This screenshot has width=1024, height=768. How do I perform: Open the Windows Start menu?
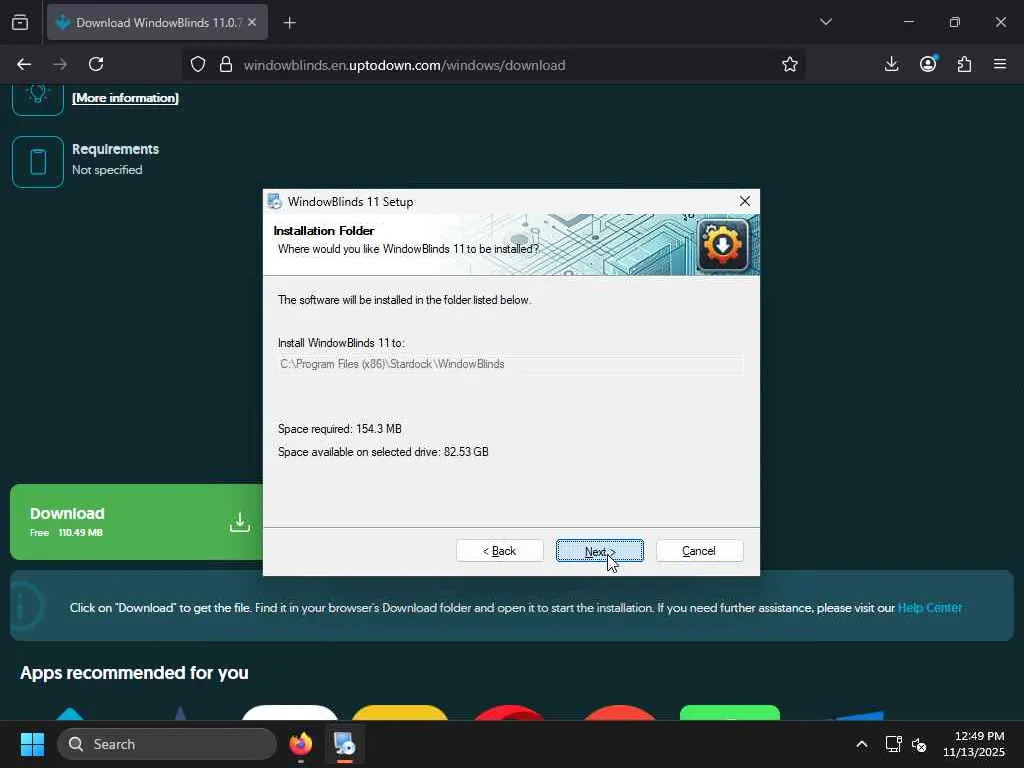[x=32, y=744]
